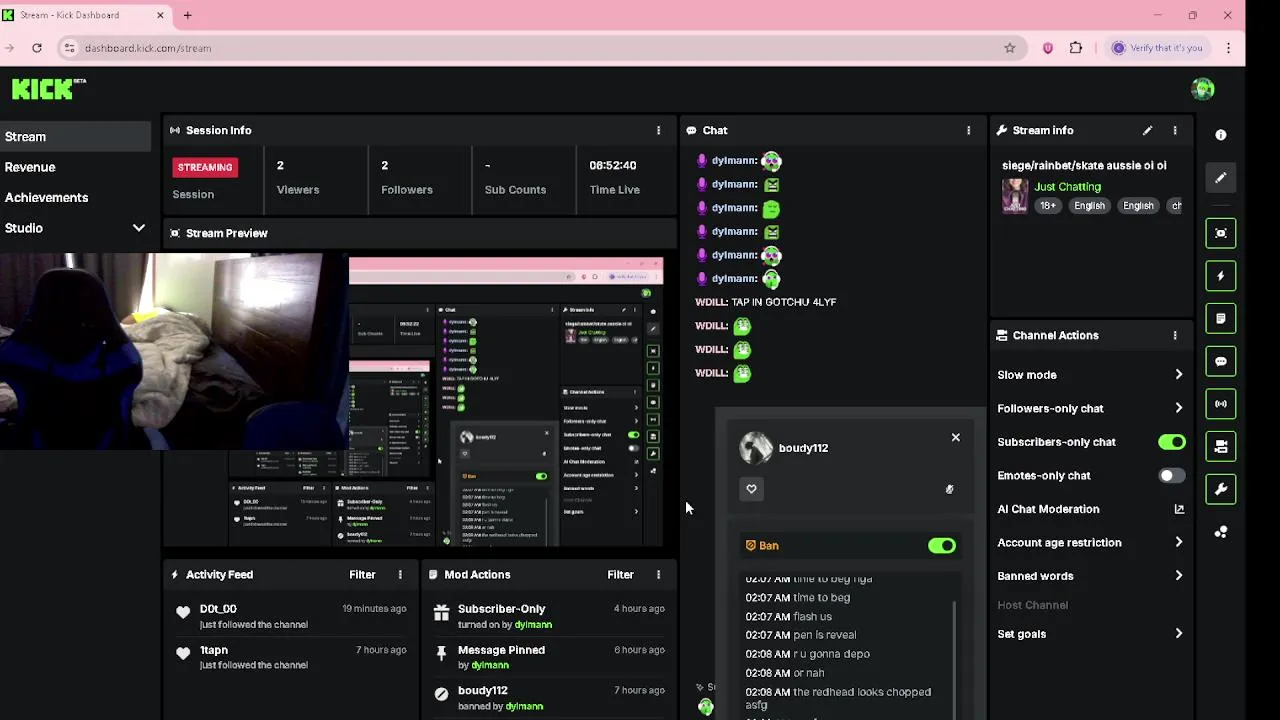Click dylmann link under boudy112 ban entry

[x=524, y=706]
